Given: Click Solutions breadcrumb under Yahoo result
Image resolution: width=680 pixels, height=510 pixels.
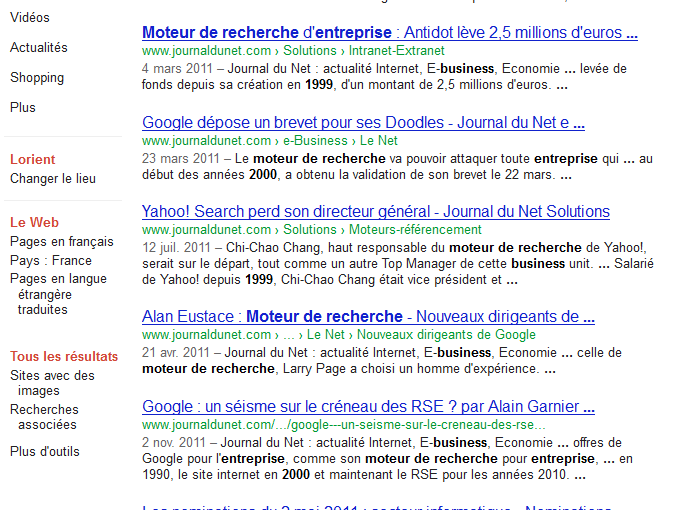Looking at the screenshot, I should click(x=310, y=229).
